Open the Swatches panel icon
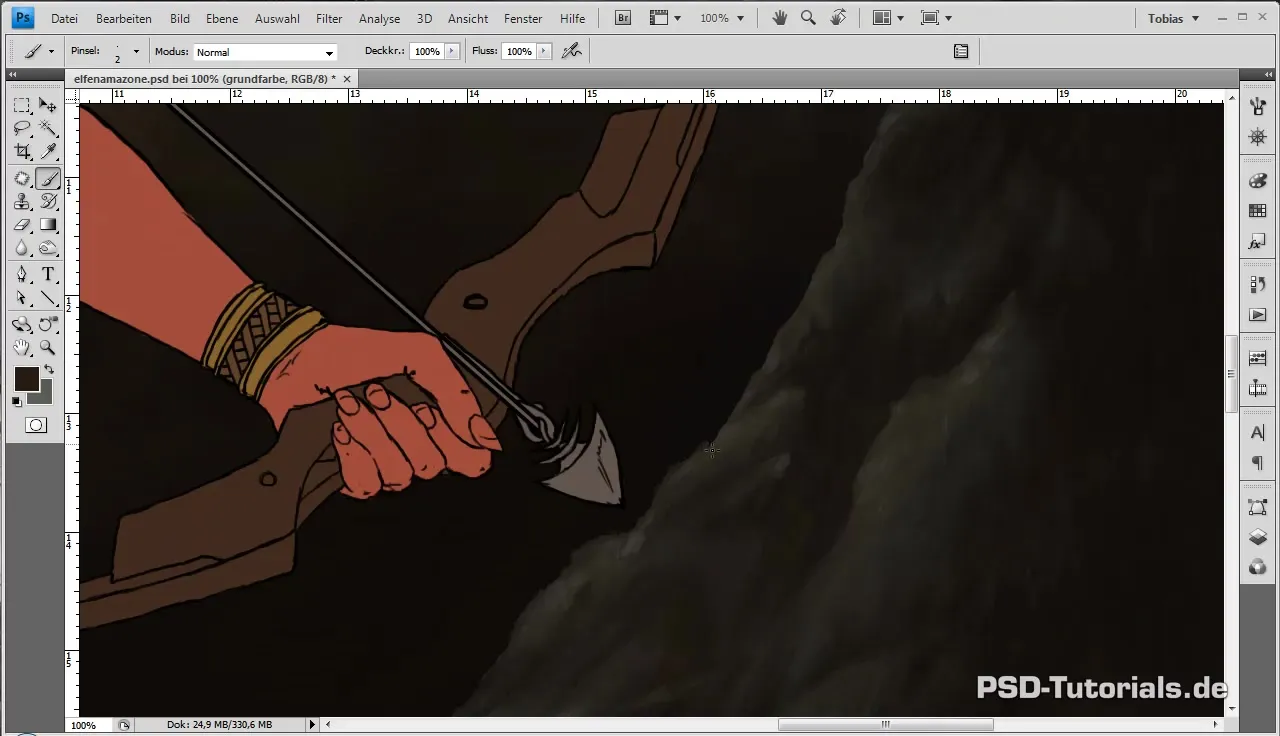The height and width of the screenshot is (736, 1280). (1258, 211)
